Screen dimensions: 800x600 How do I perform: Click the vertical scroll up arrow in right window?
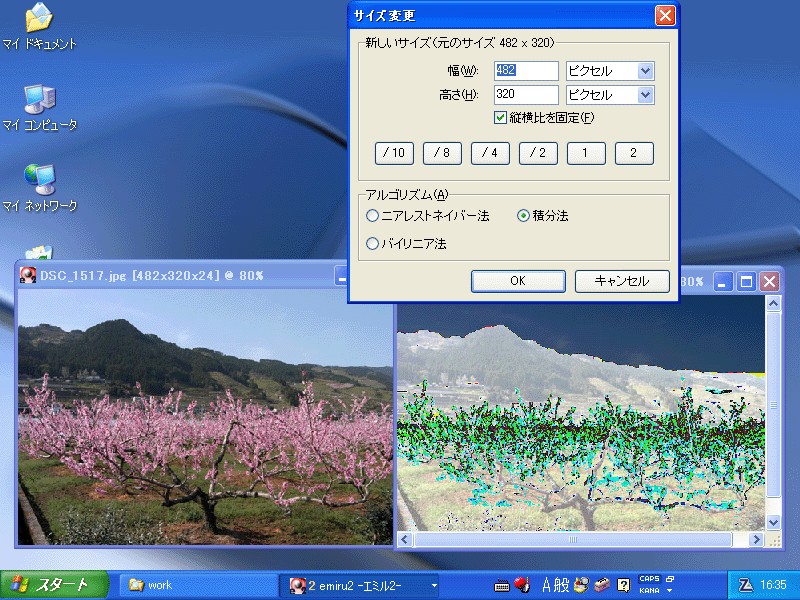773,304
